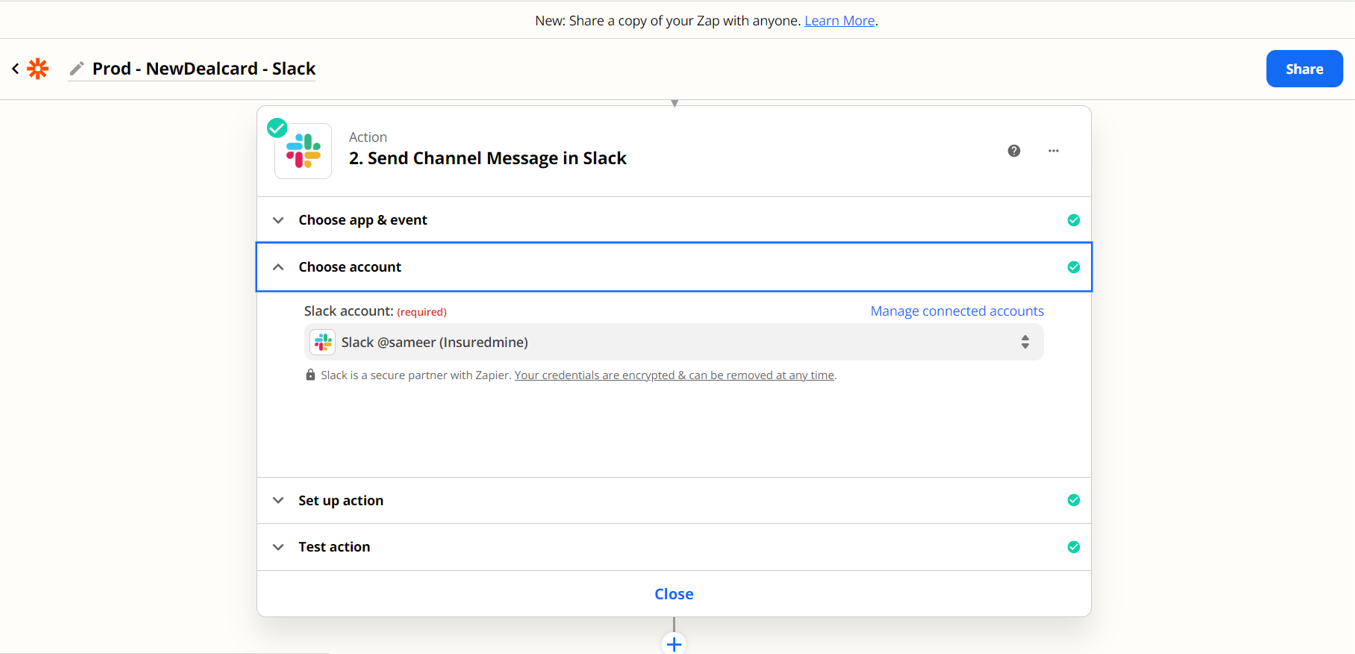Click the Slack icon in account field
This screenshot has height=654, width=1355.
click(x=323, y=343)
